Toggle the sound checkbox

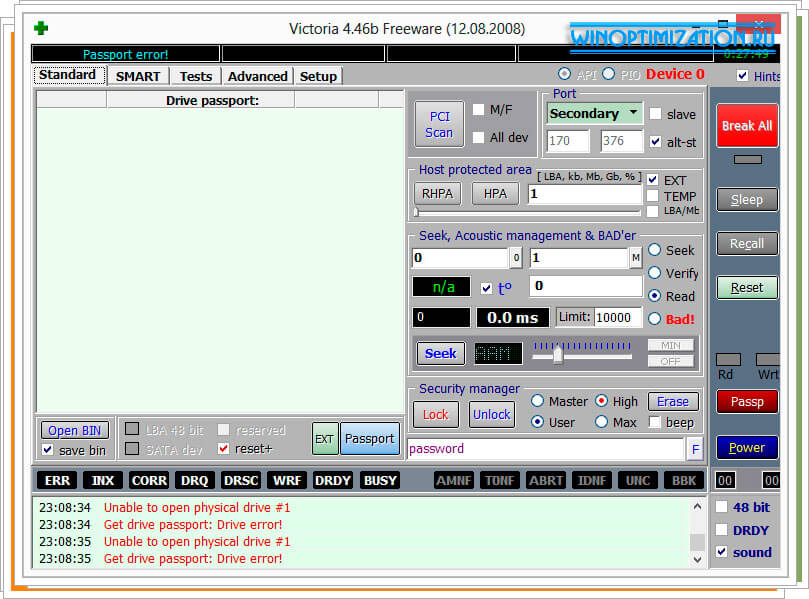point(721,552)
